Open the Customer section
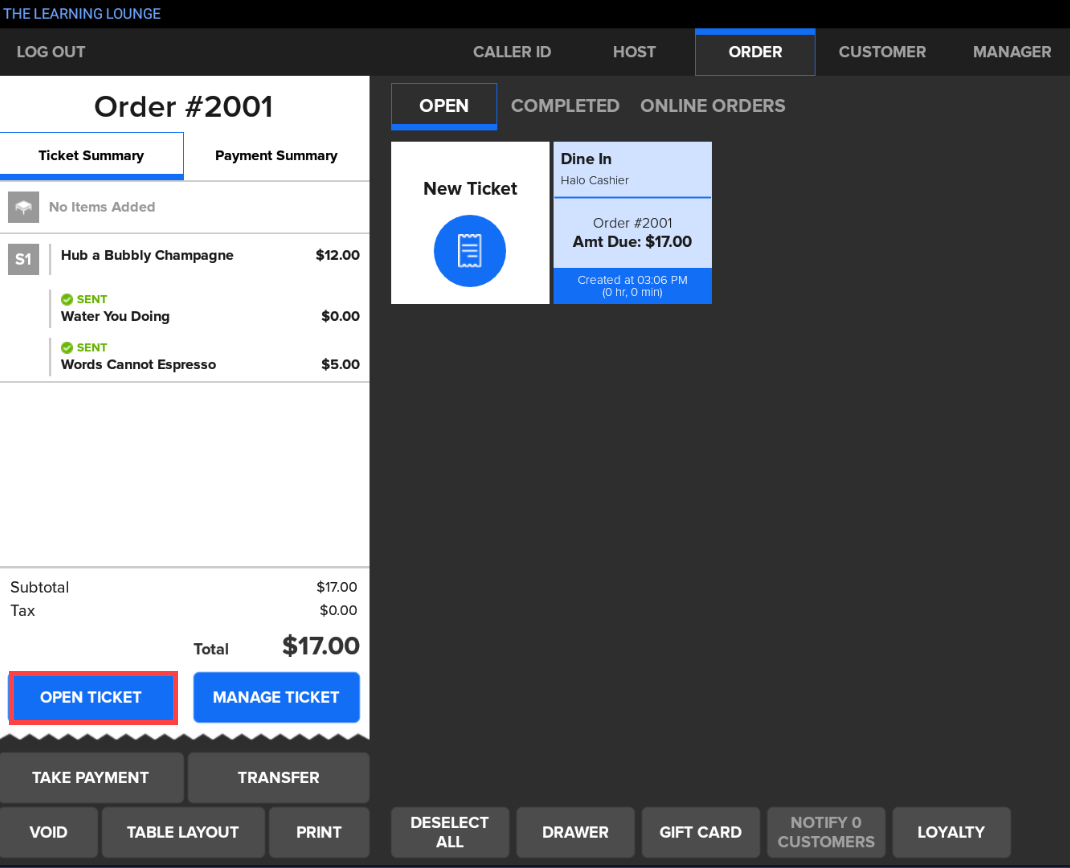Image resolution: width=1070 pixels, height=868 pixels. click(x=882, y=52)
